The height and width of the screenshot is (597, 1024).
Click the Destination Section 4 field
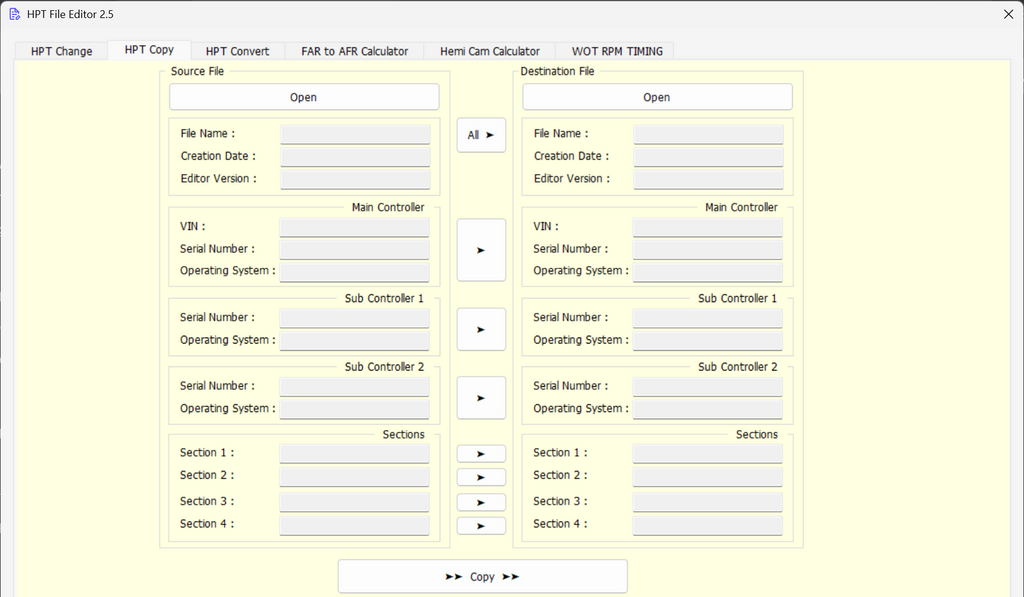click(x=708, y=524)
